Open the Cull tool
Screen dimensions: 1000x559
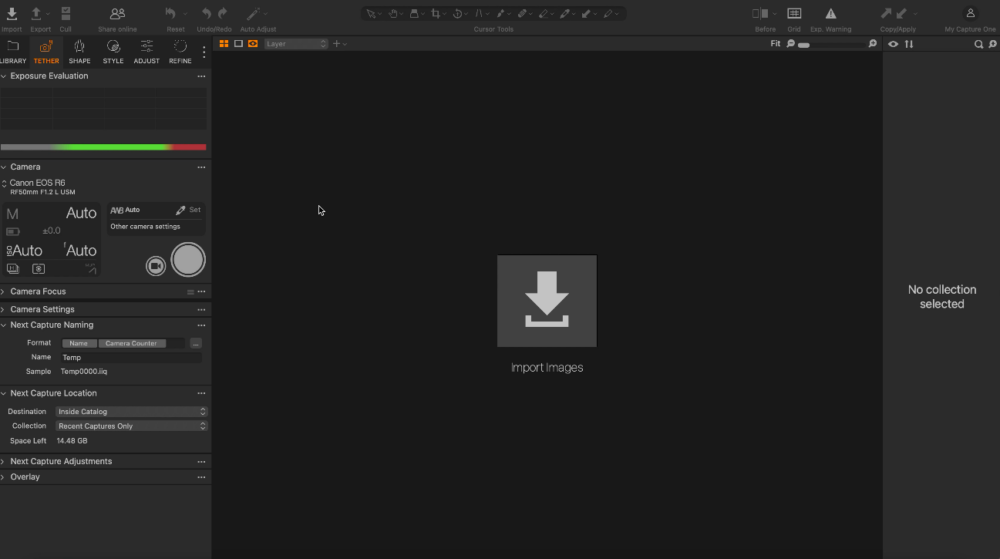[x=65, y=14]
